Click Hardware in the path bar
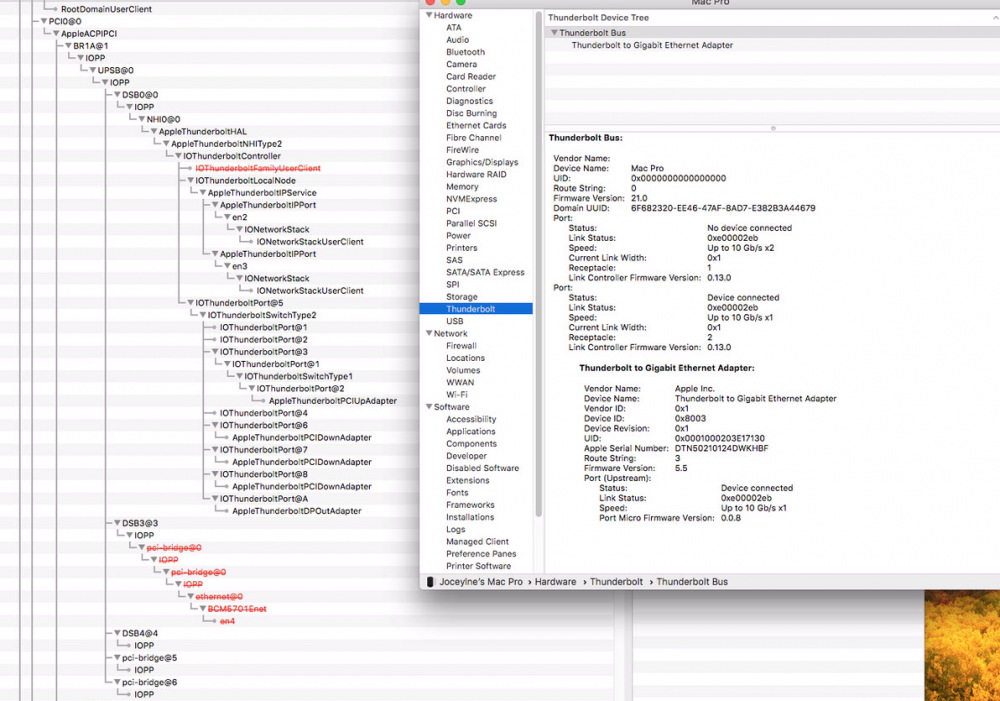The height and width of the screenshot is (701, 1000). [x=555, y=582]
